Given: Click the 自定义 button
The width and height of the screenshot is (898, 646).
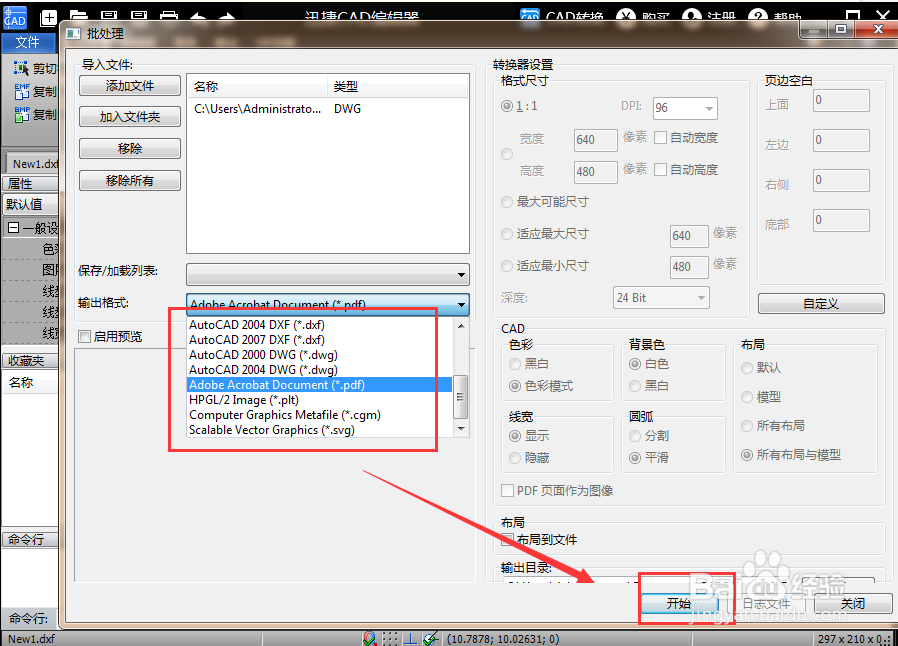Looking at the screenshot, I should [821, 304].
